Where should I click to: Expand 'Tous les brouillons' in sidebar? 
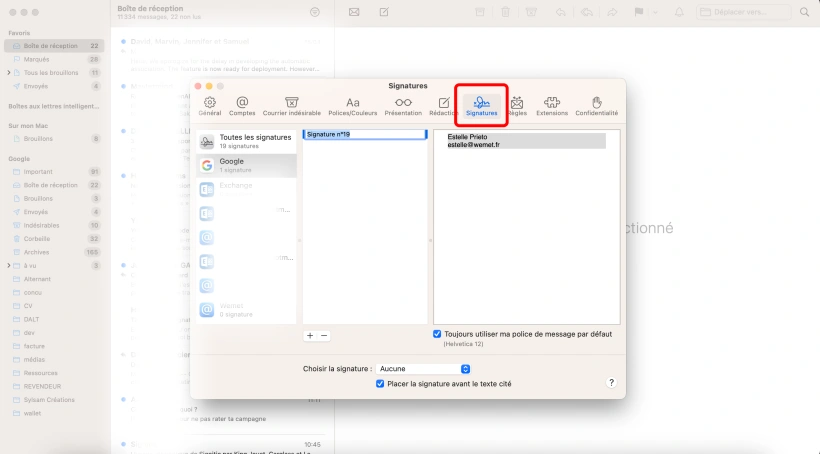(x=9, y=73)
